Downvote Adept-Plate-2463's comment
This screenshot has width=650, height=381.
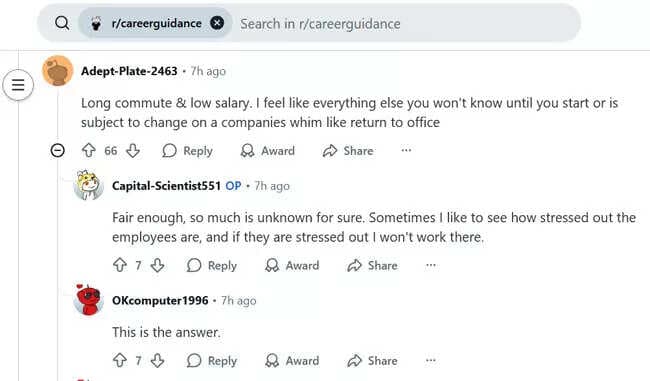pyautogui.click(x=133, y=150)
